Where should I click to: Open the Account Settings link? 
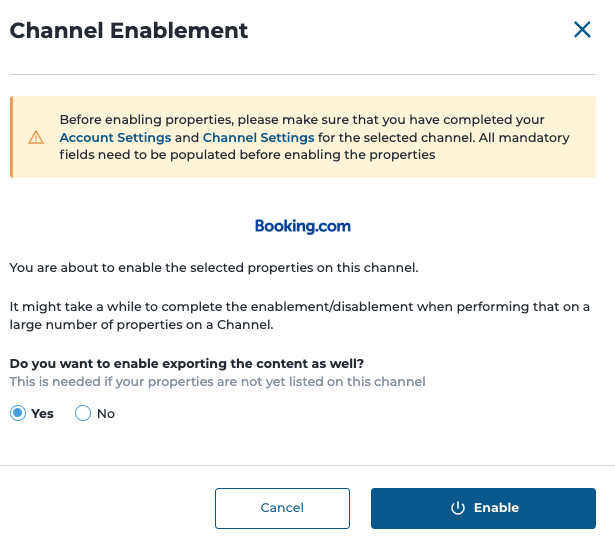coord(115,138)
